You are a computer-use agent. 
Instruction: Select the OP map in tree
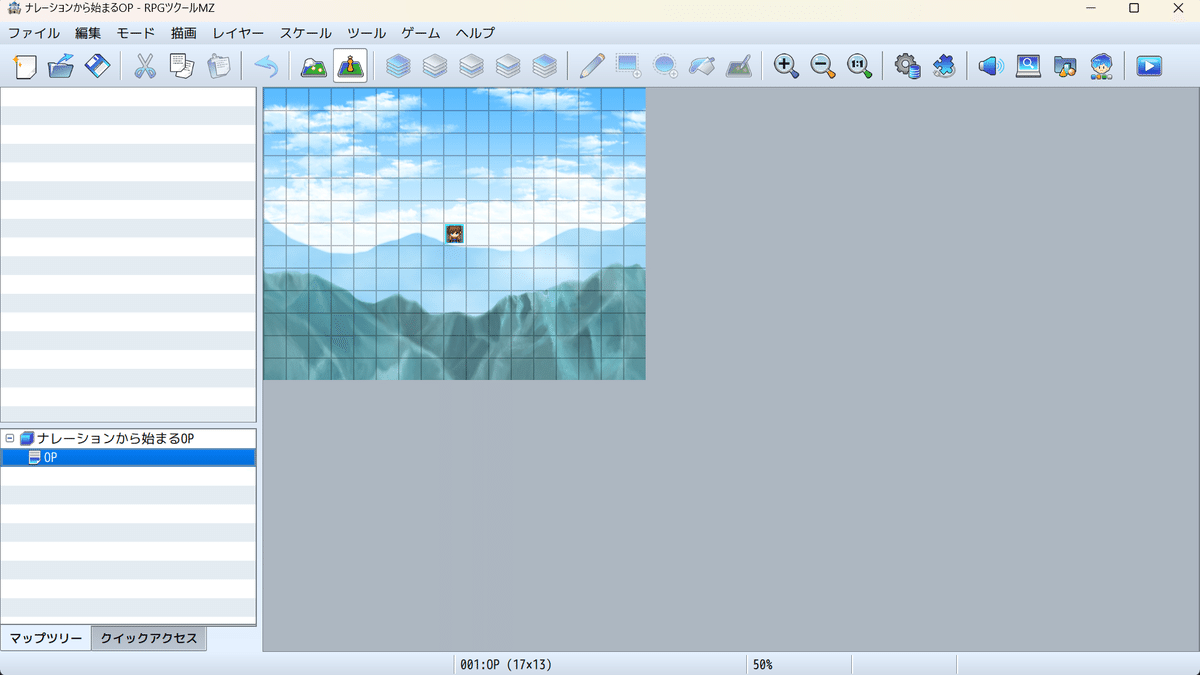point(128,457)
